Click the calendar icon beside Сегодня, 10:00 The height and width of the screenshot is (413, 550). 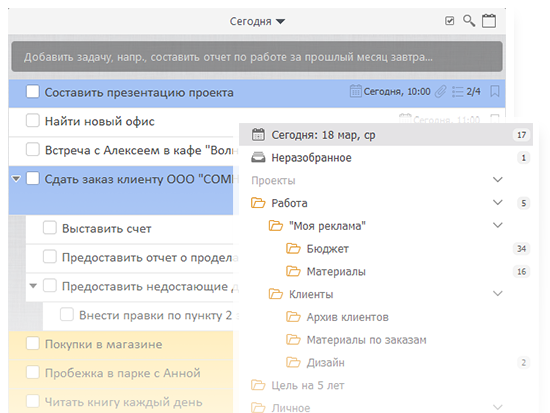coord(355,91)
